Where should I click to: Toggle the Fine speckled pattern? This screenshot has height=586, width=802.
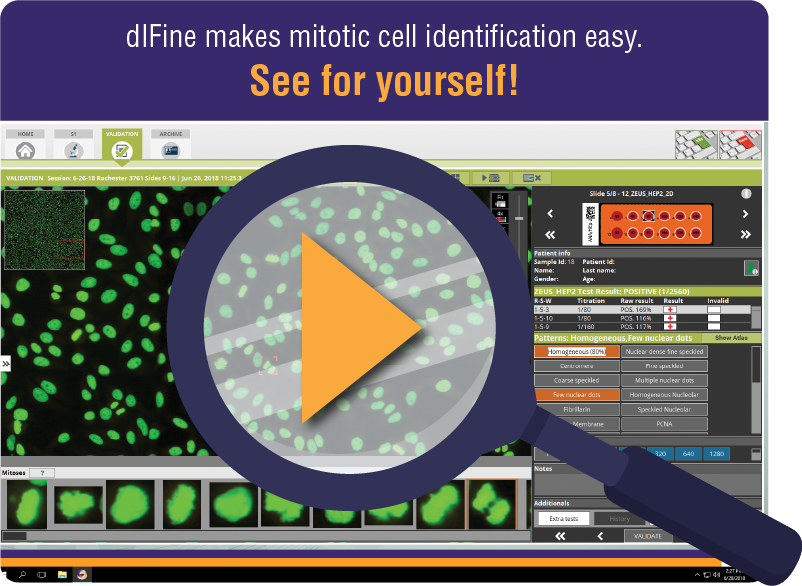pos(664,366)
